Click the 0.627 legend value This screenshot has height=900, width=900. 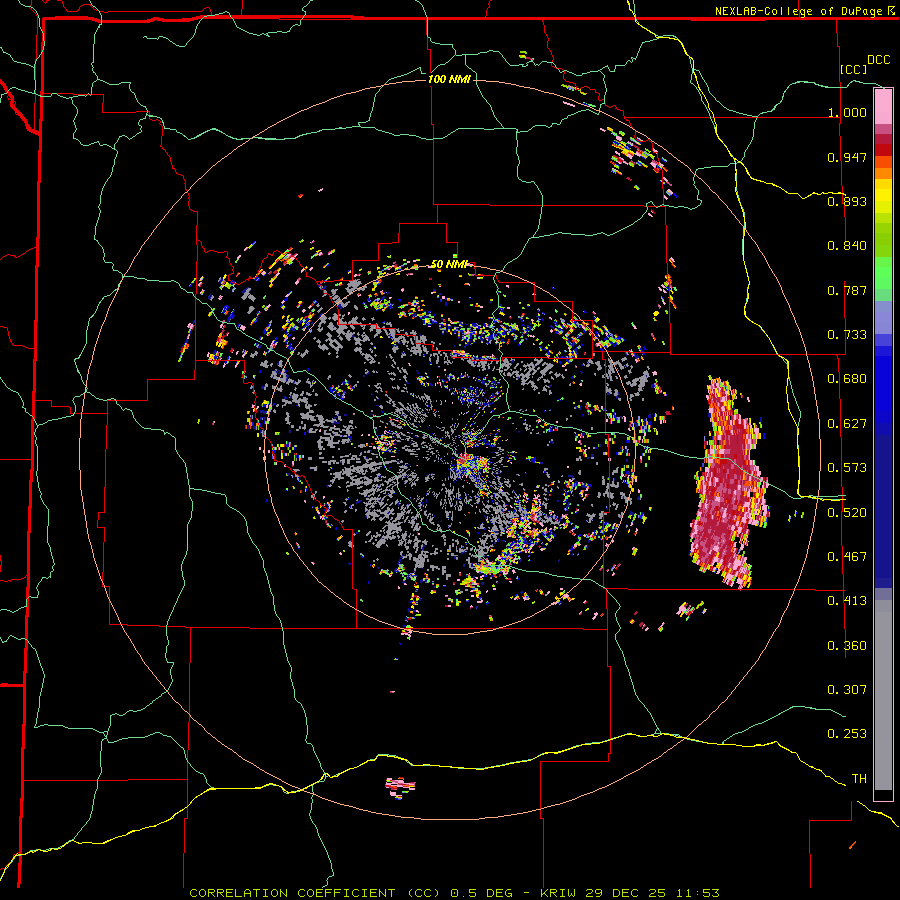click(x=847, y=424)
